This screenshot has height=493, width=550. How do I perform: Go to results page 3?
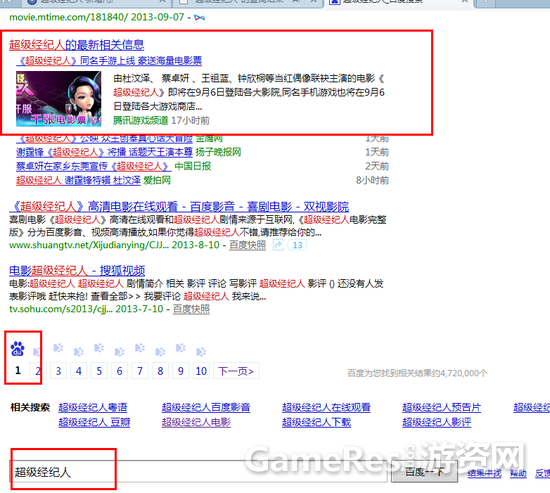[x=58, y=371]
